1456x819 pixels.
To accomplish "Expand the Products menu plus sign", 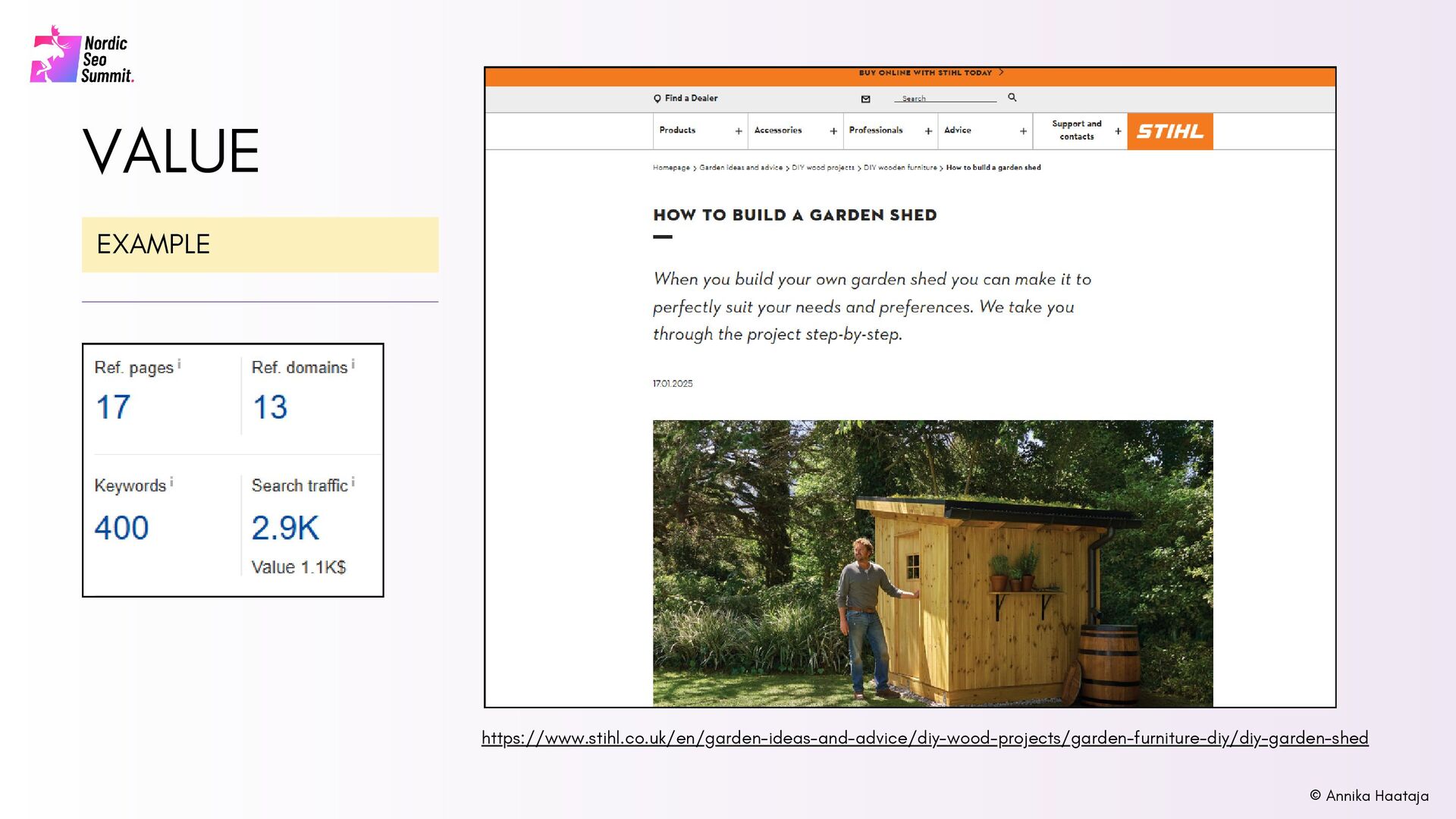I will (x=738, y=131).
